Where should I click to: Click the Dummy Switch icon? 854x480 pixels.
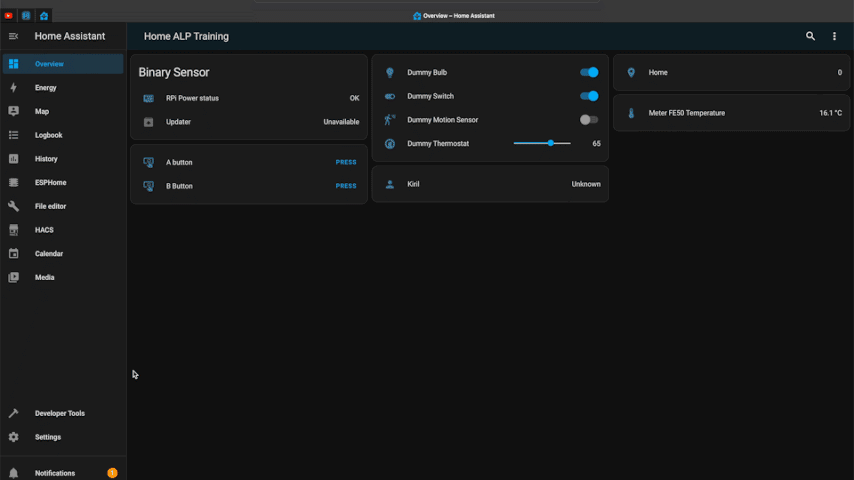pyautogui.click(x=390, y=96)
